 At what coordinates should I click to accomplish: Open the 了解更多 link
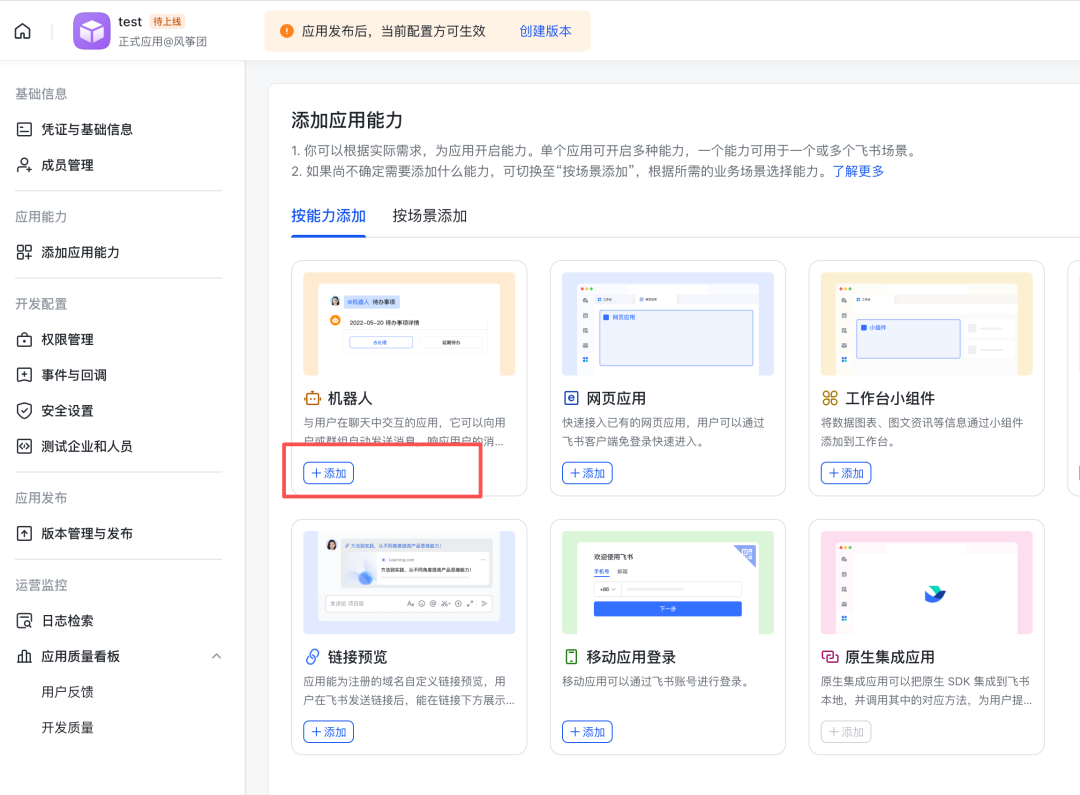pyautogui.click(x=858, y=171)
